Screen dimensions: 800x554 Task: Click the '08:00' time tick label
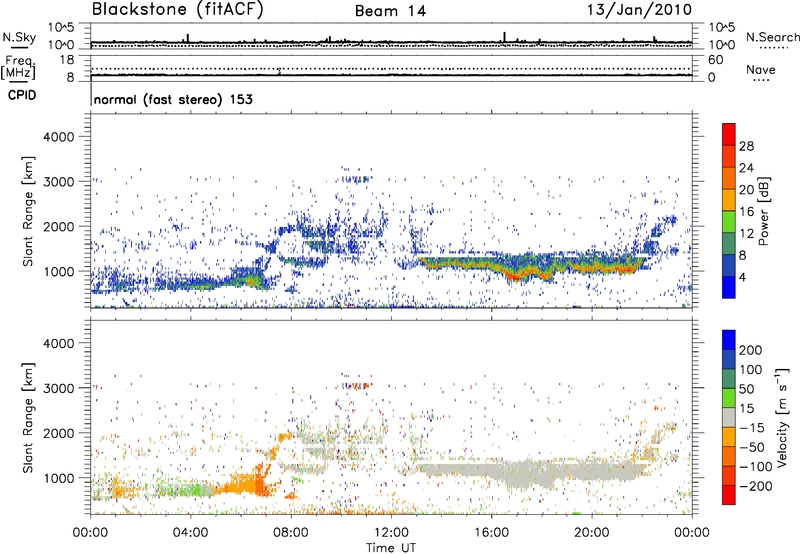(290, 533)
